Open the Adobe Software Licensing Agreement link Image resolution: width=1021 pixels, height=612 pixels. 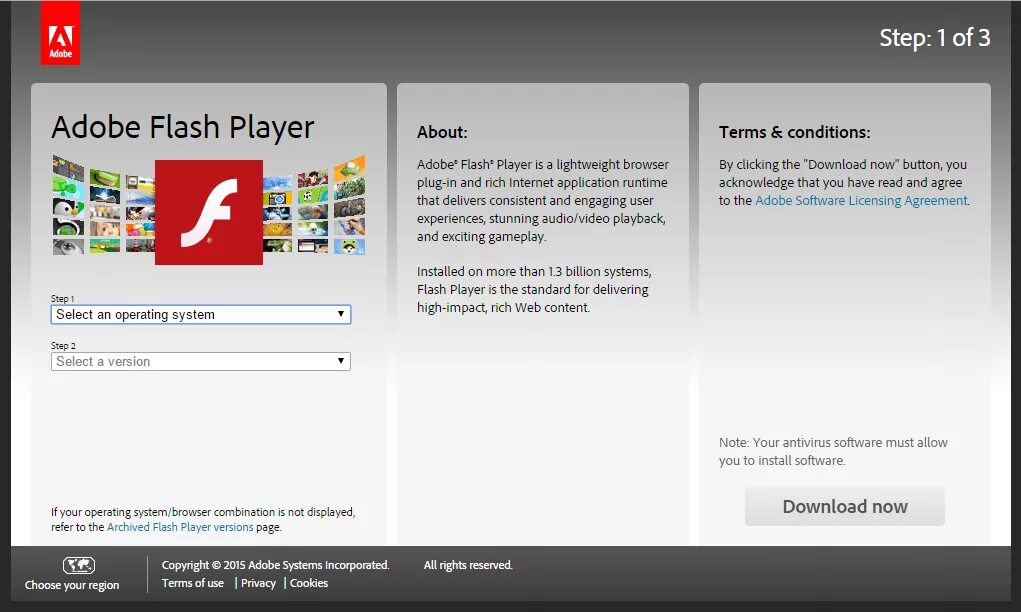861,201
